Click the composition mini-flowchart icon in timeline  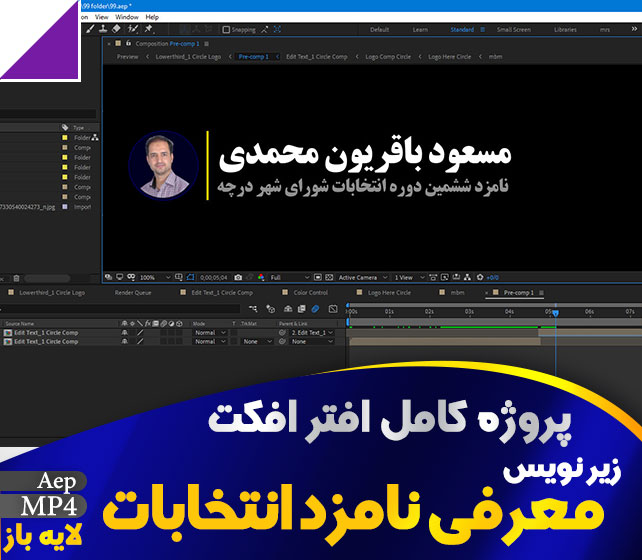pyautogui.click(x=253, y=309)
